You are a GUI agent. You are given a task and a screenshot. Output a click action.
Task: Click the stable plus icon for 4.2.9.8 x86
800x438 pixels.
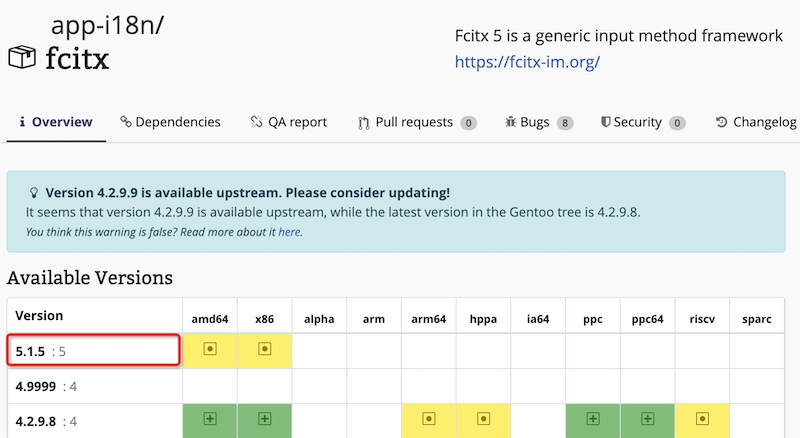(x=264, y=419)
